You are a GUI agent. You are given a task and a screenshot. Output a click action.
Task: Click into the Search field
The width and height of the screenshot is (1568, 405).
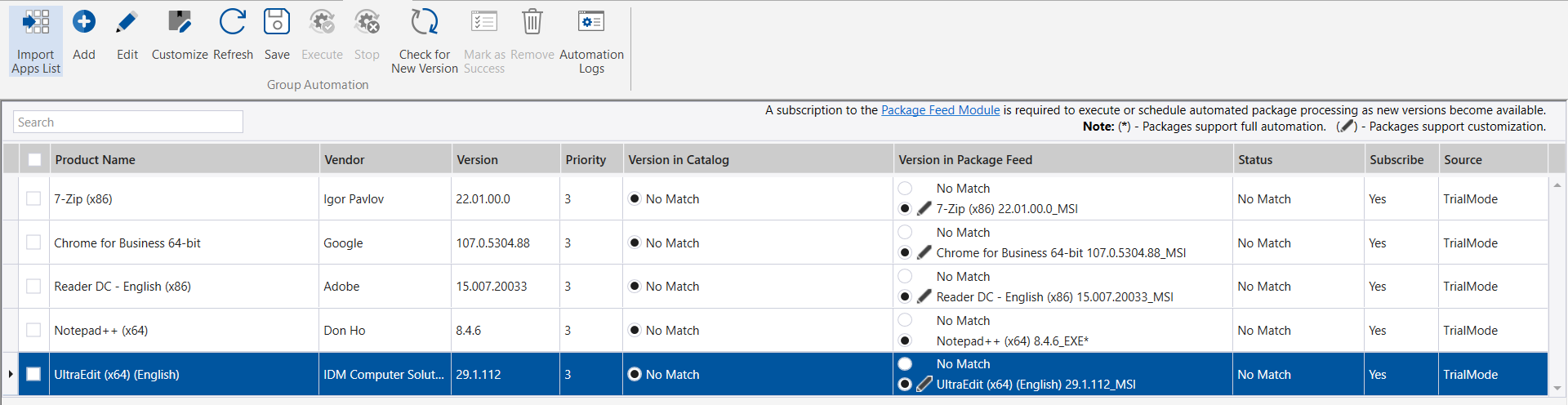[128, 122]
